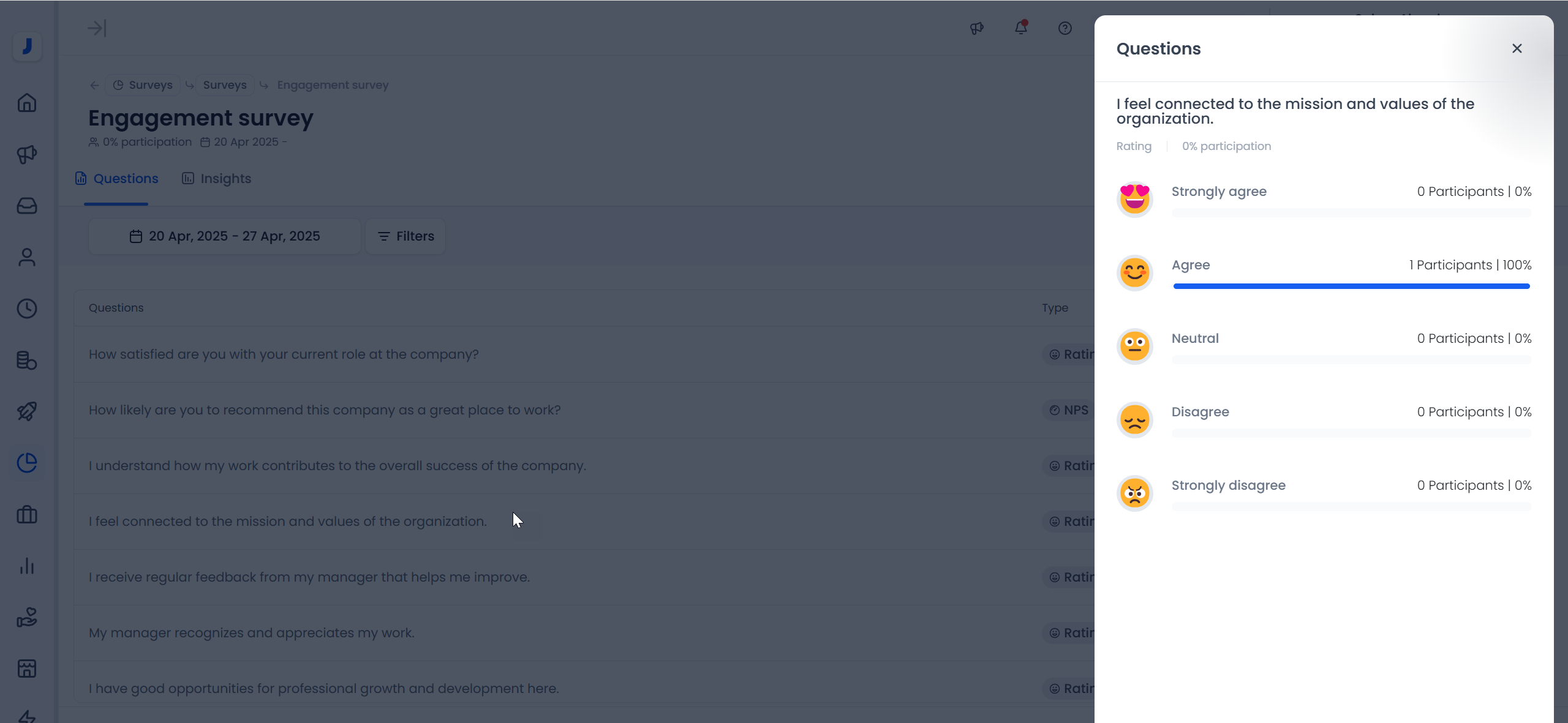Open the inbox tray sidebar icon

pos(27,206)
